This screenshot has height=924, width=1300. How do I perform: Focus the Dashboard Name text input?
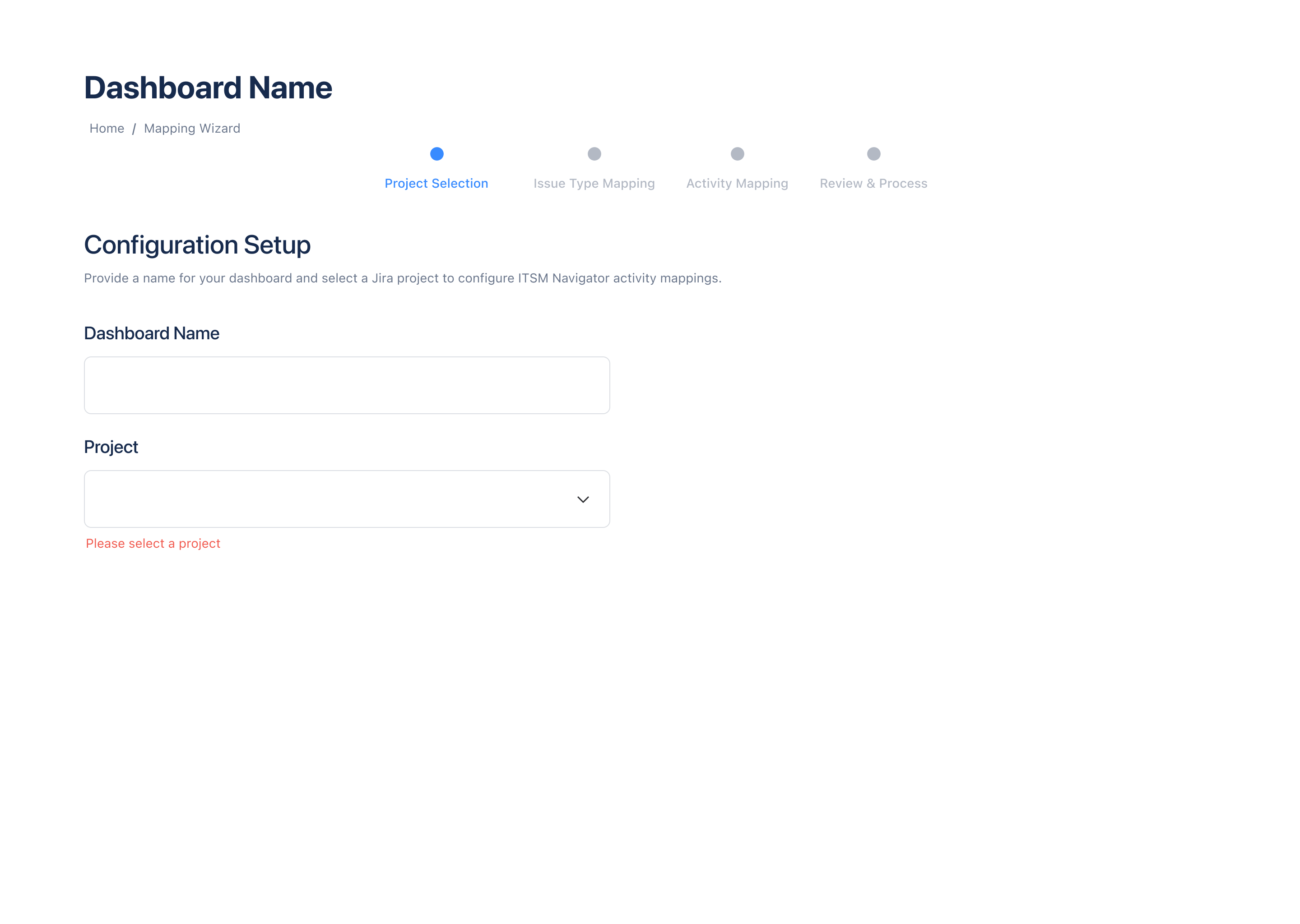[347, 385]
